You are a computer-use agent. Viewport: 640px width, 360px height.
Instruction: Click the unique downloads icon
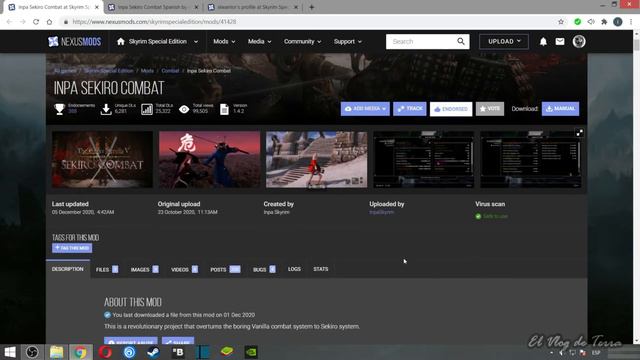(106, 109)
